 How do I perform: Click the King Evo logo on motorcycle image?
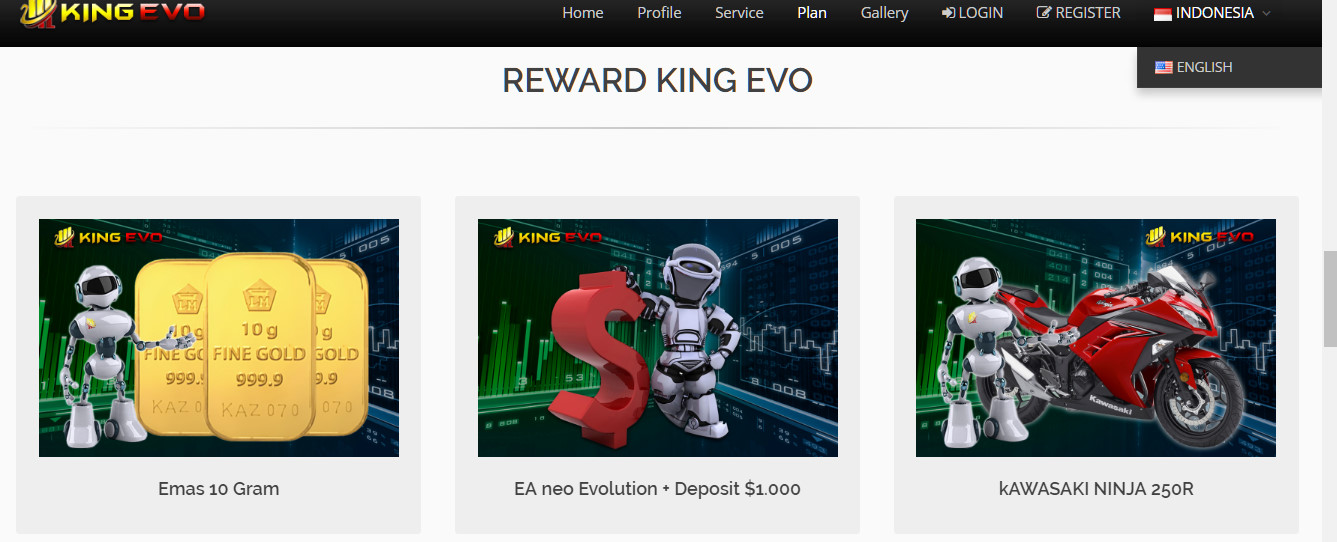1199,237
